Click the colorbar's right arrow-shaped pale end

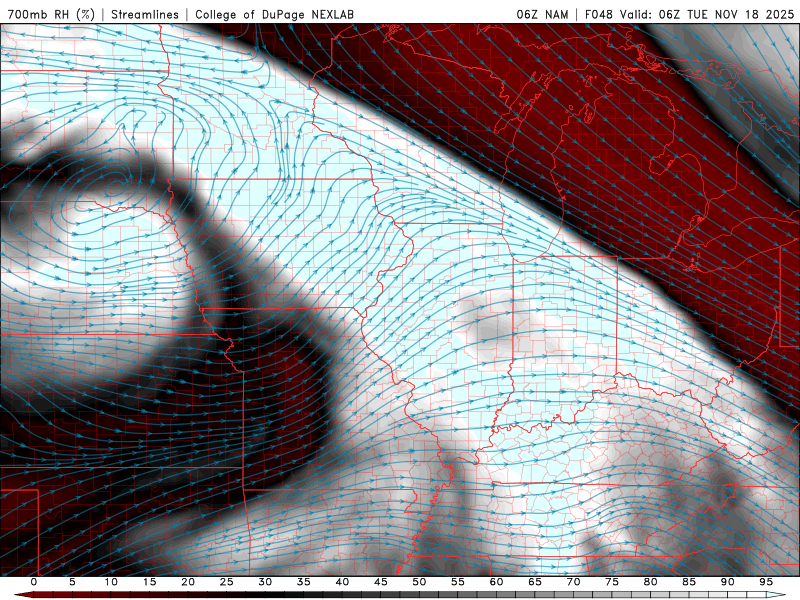(x=776, y=595)
